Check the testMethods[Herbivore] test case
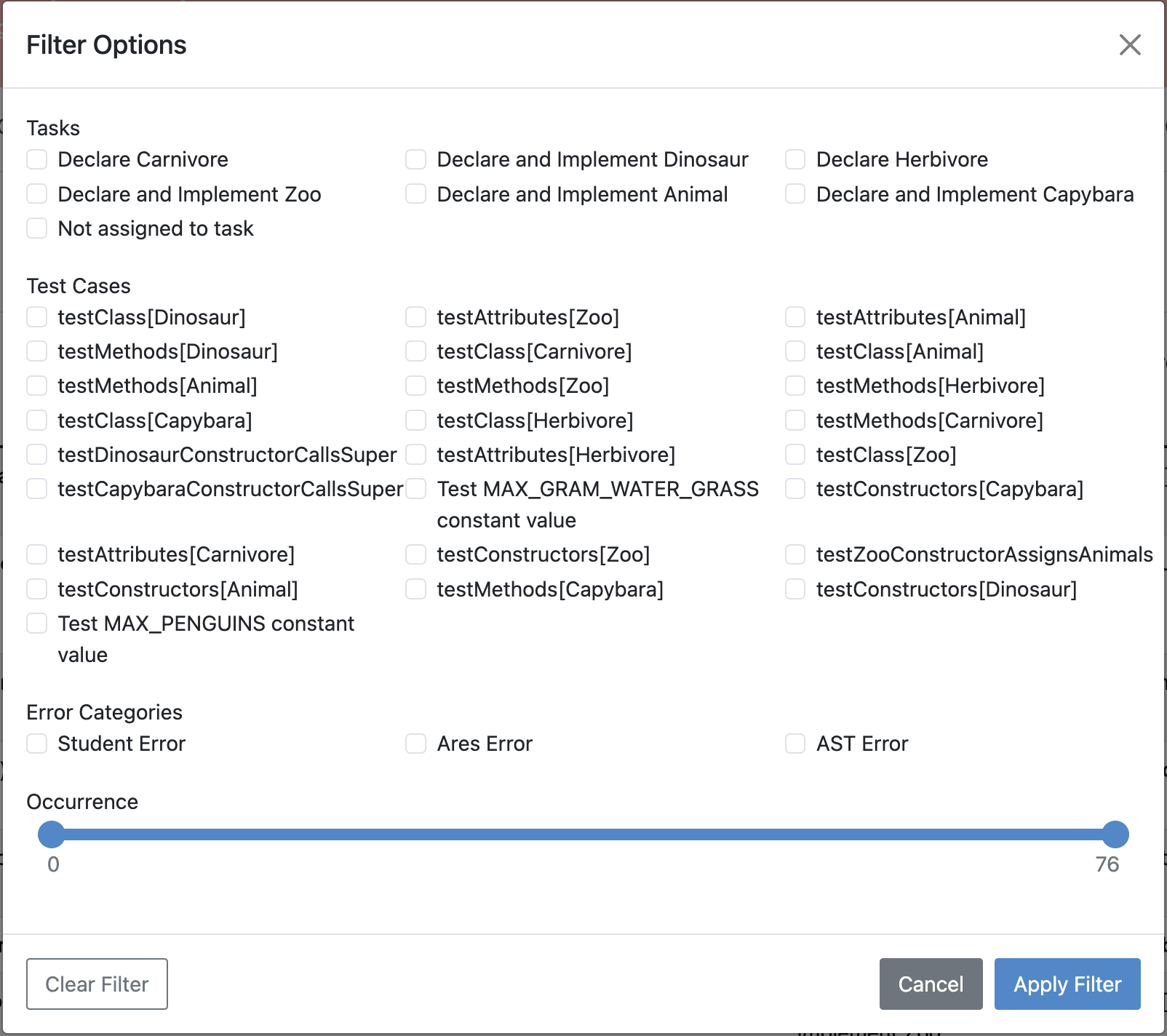Screen dimensions: 1167x1036 (x=794, y=386)
